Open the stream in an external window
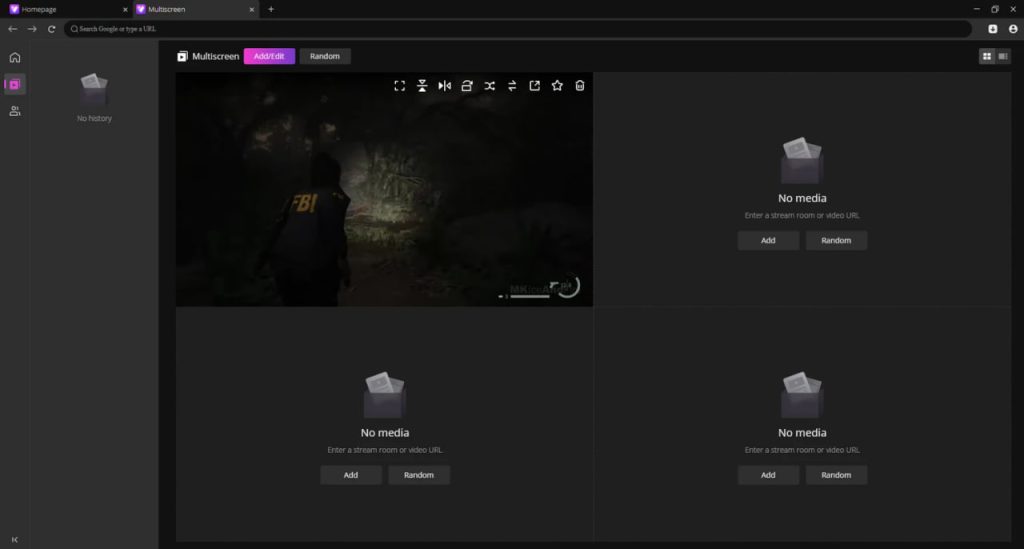The image size is (1024, 549). (535, 86)
